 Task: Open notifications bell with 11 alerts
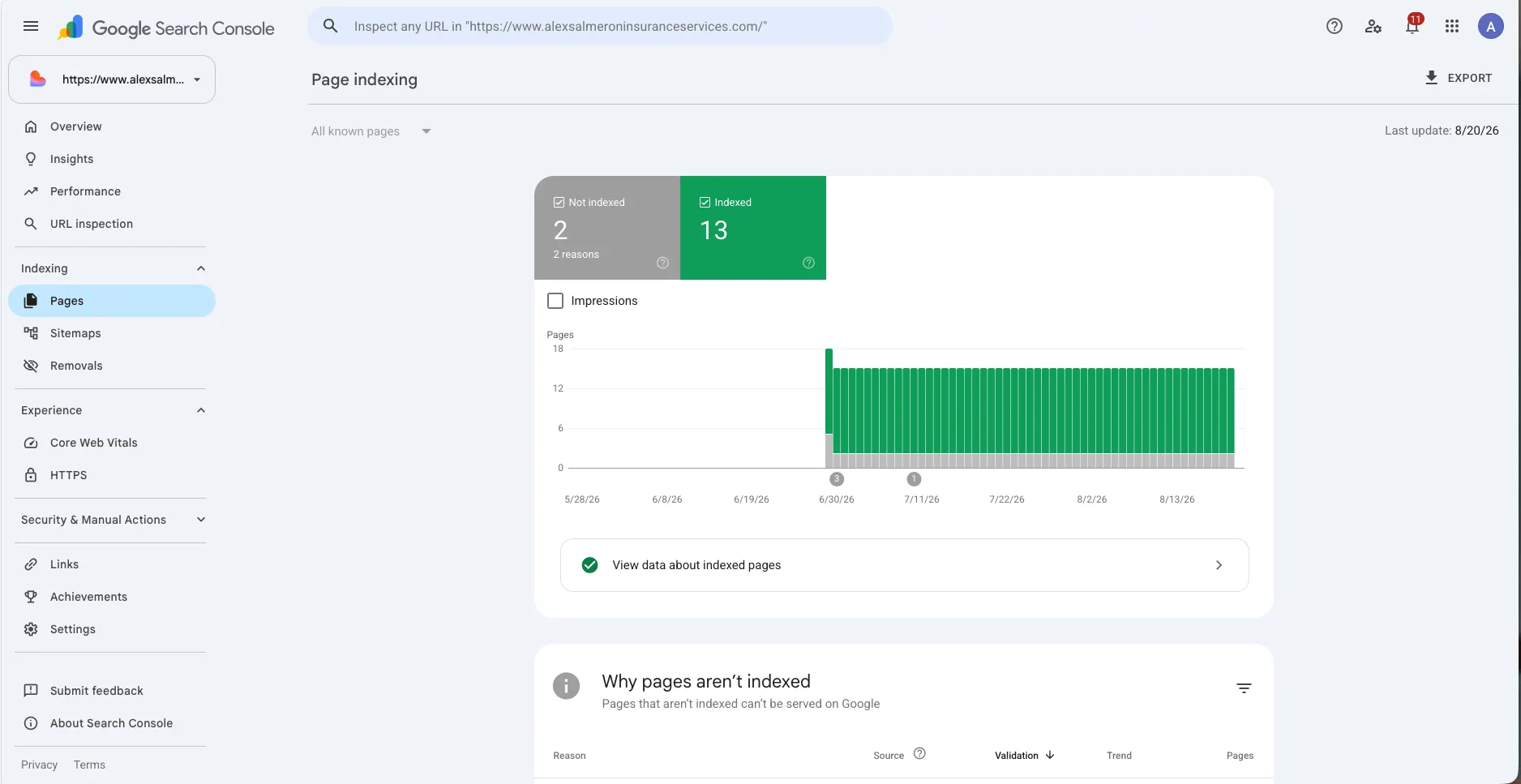[1412, 26]
